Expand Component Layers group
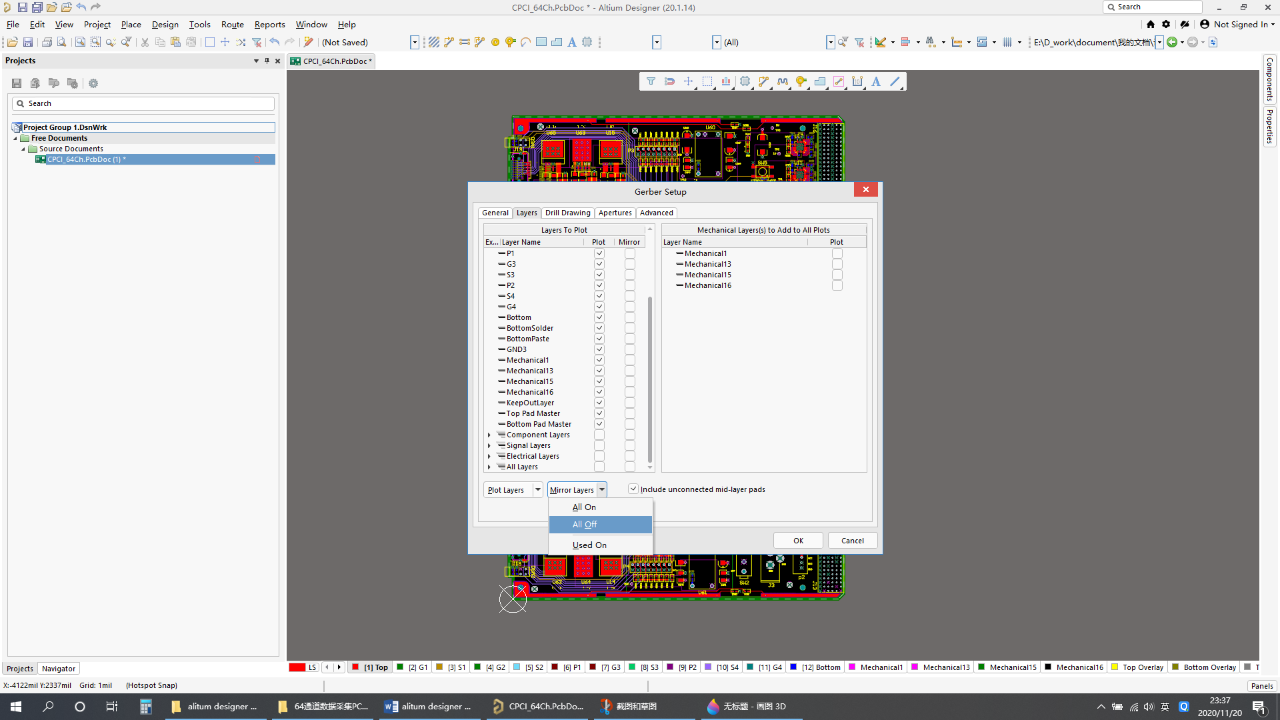This screenshot has height=720, width=1280. (x=489, y=435)
